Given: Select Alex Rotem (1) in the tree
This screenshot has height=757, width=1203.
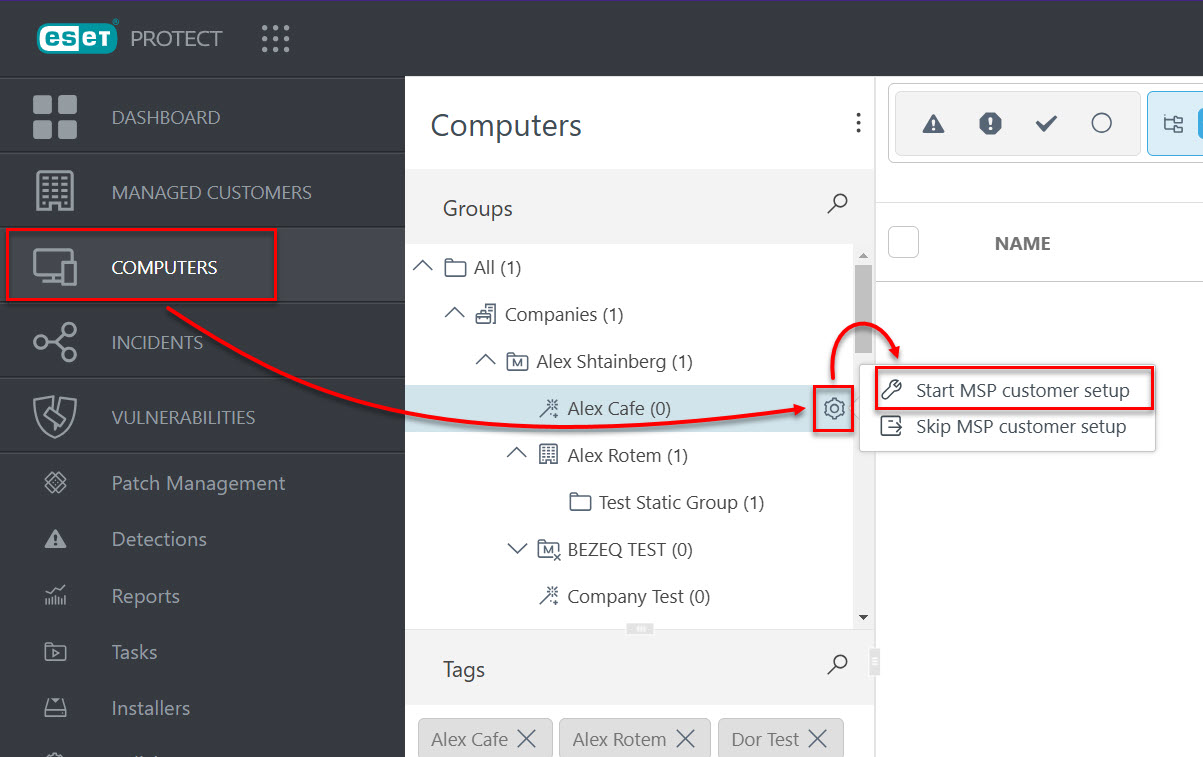Looking at the screenshot, I should 628,455.
